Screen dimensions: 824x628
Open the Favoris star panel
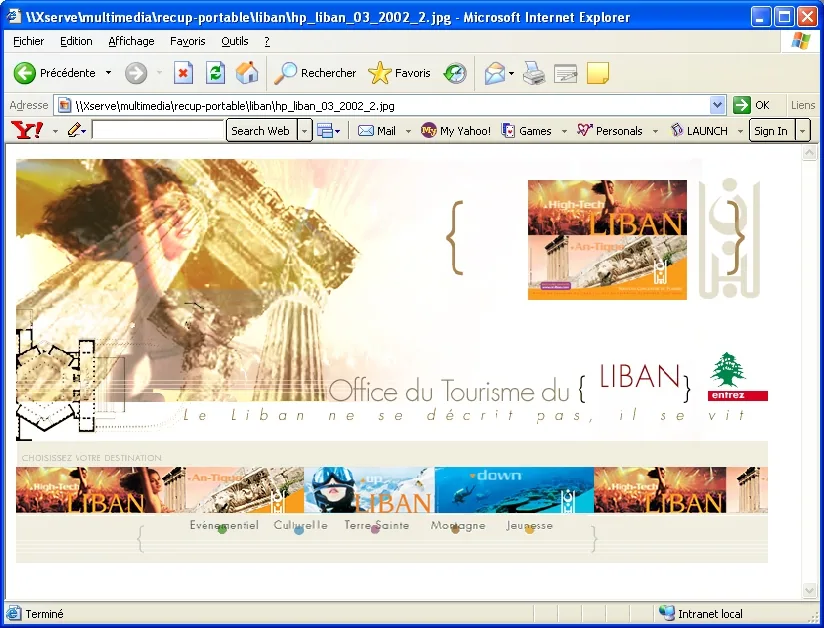(x=399, y=73)
